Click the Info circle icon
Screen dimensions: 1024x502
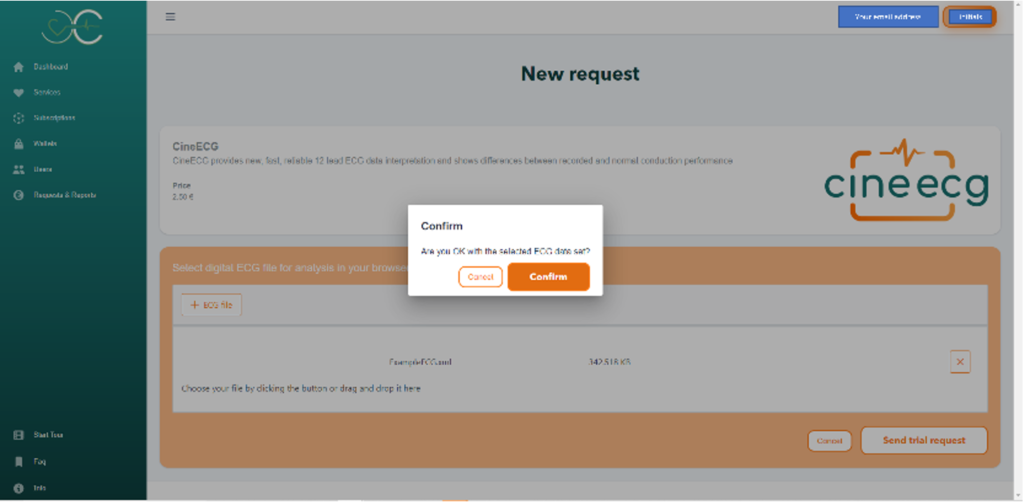coord(18,488)
